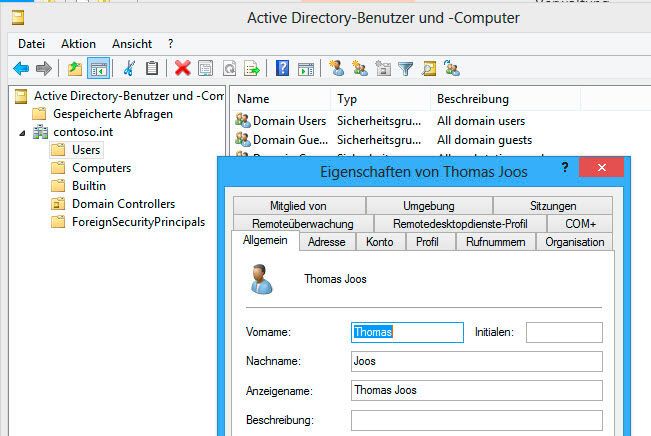Click into the Anzeigename field
This screenshot has width=651, height=436.
click(x=477, y=390)
